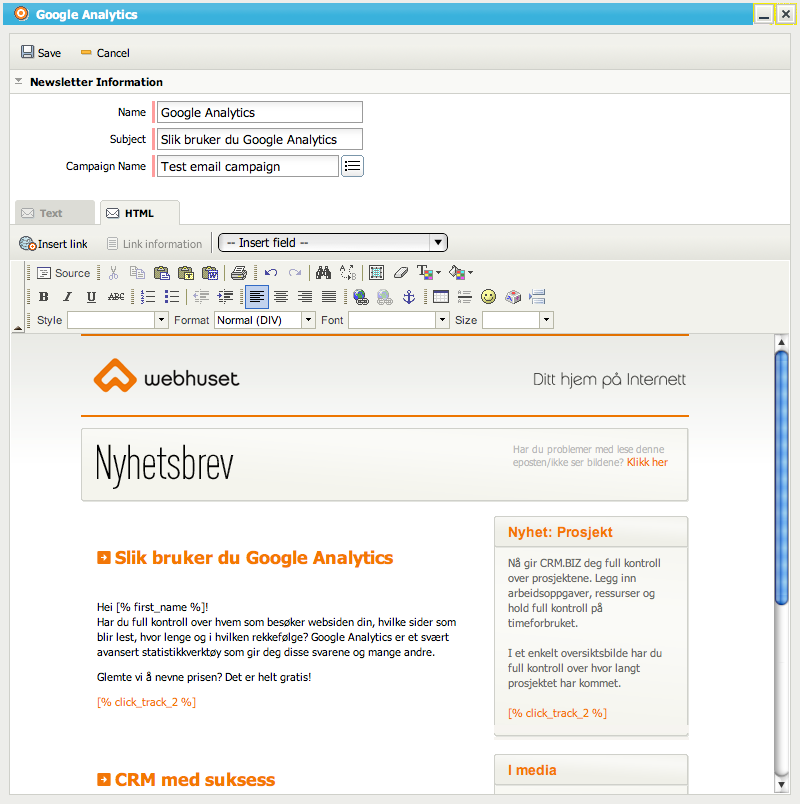Click the Insert Horizontal Line icon

pyautogui.click(x=465, y=297)
